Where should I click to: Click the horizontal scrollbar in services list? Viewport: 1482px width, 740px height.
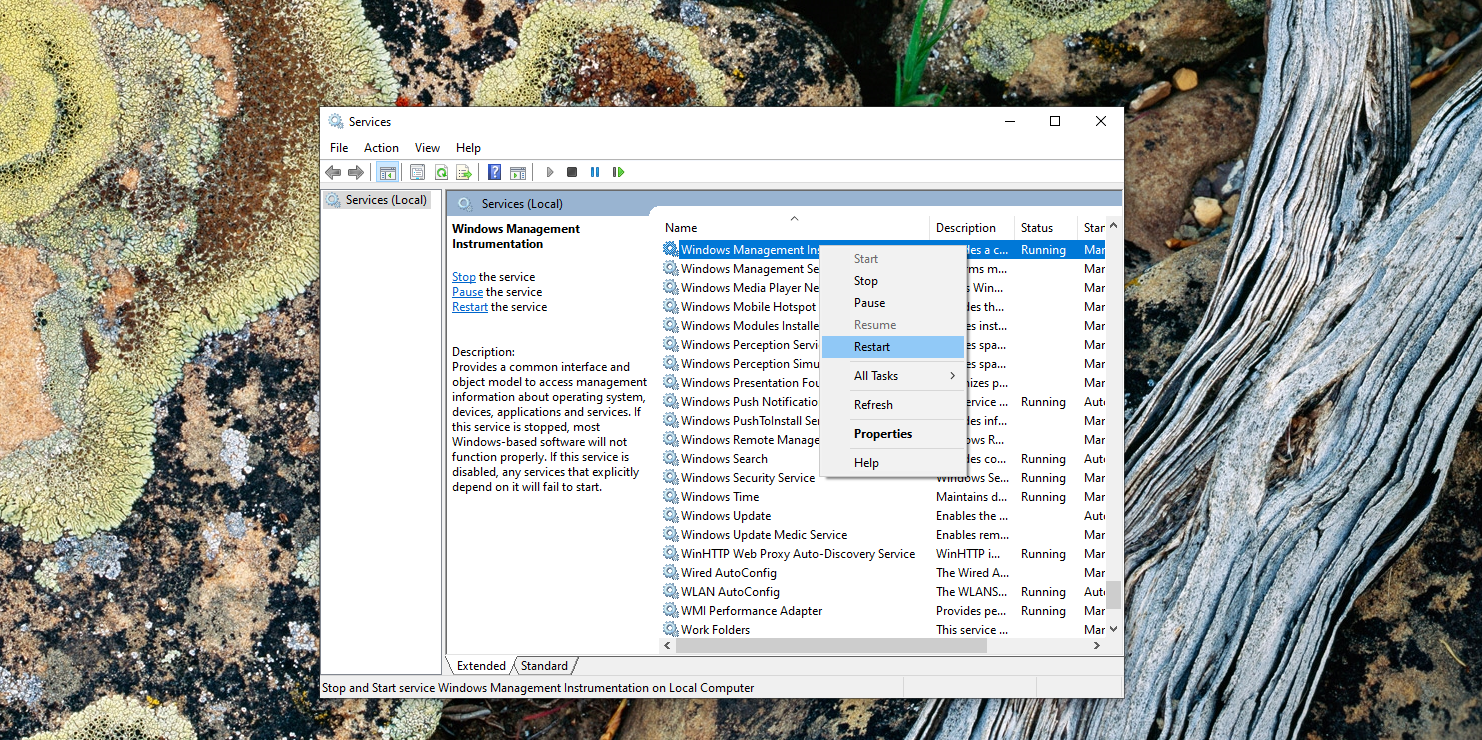(x=830, y=646)
